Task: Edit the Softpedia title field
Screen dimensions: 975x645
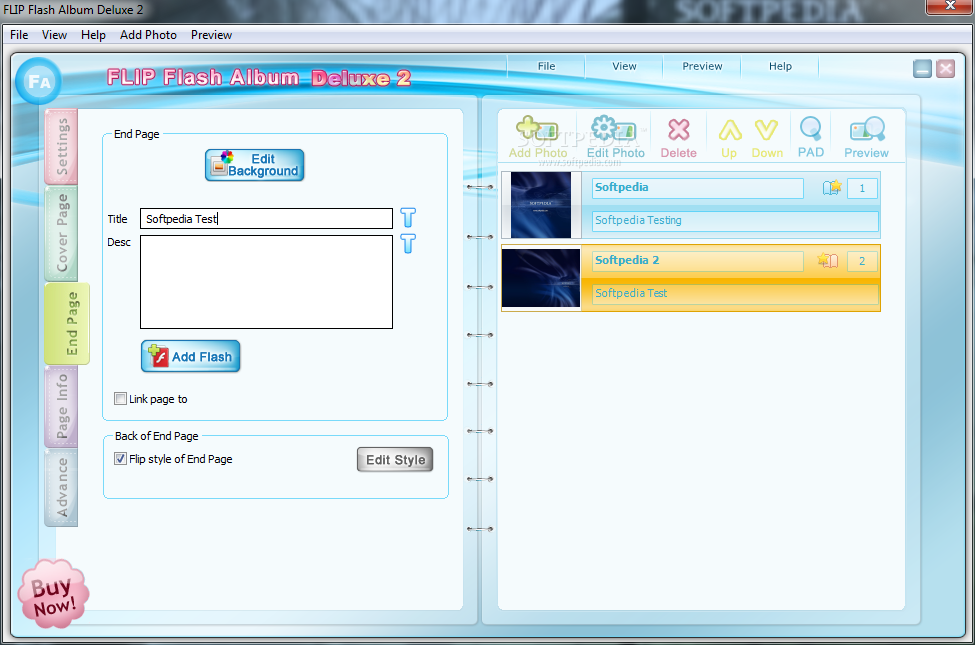Action: (x=697, y=188)
